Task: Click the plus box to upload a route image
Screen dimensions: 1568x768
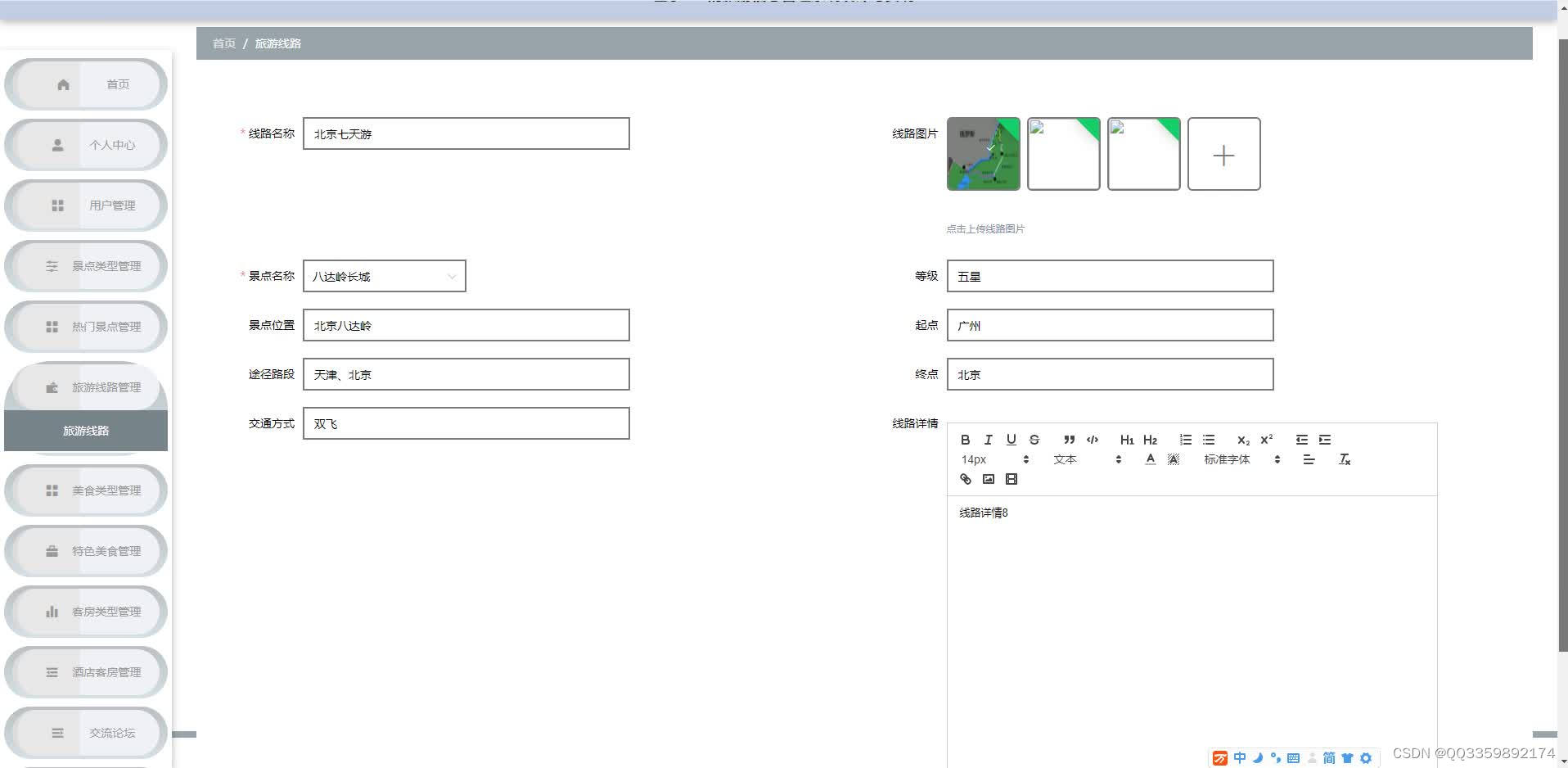Action: click(1223, 154)
